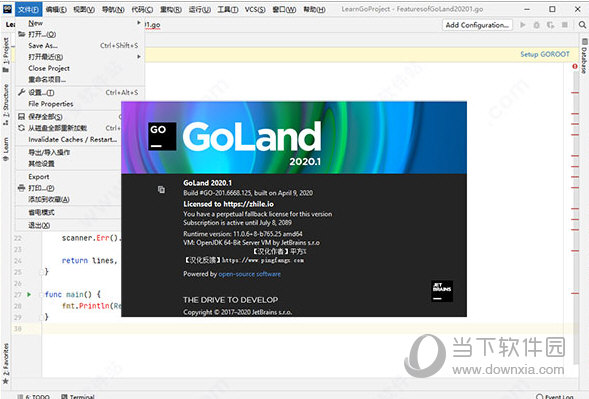The width and height of the screenshot is (589, 399).
Task: Open the 6: TODO tool window
Action: click(x=34, y=396)
